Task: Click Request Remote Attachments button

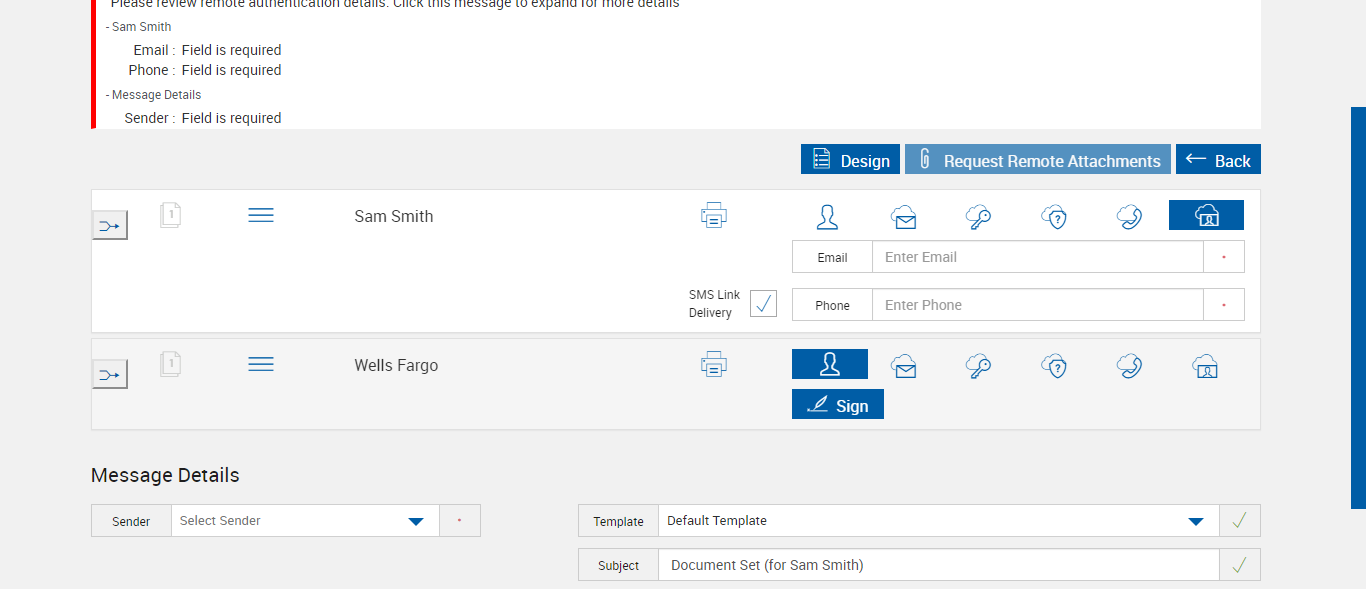Action: [1037, 160]
